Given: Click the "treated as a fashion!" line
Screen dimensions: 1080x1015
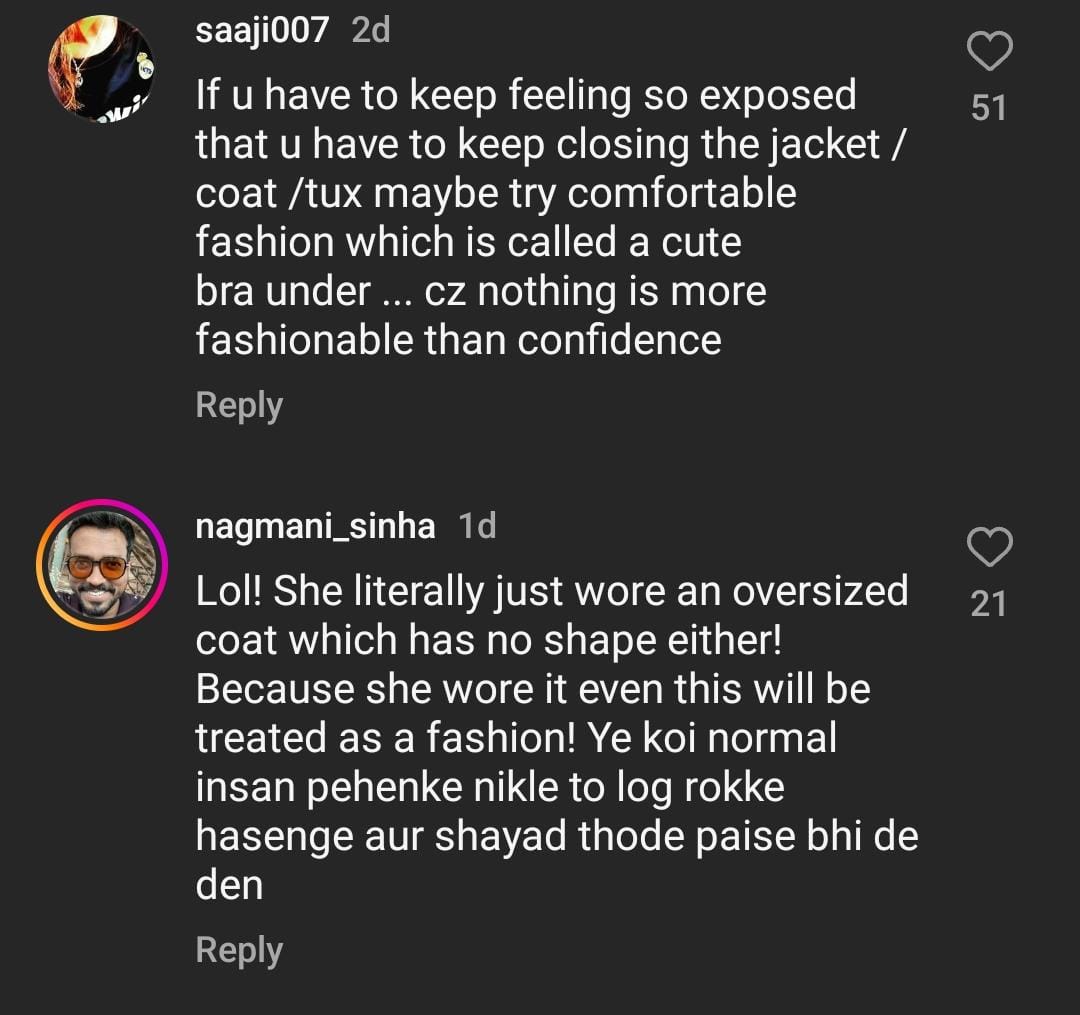Looking at the screenshot, I should click(x=515, y=738).
